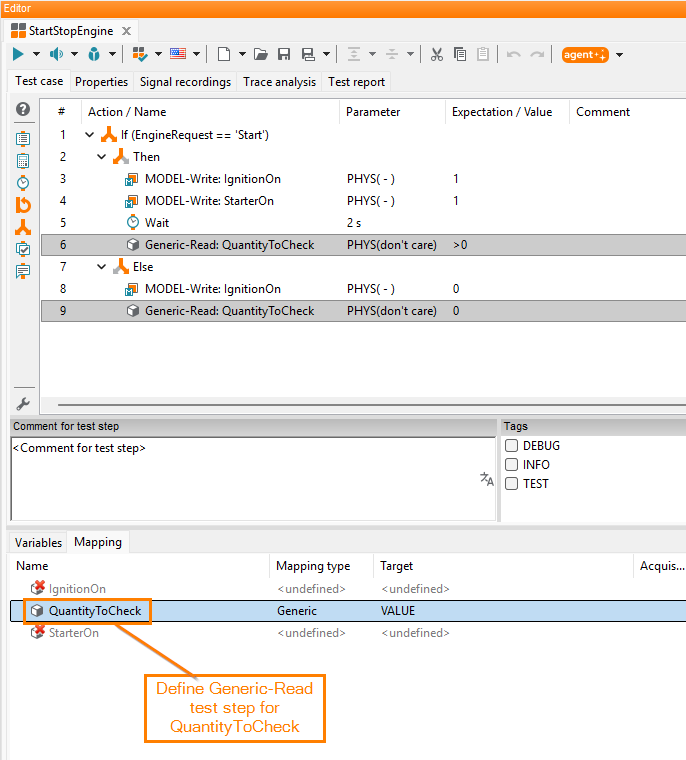Open the Trace analysis tab
The image size is (686, 760).
(279, 82)
